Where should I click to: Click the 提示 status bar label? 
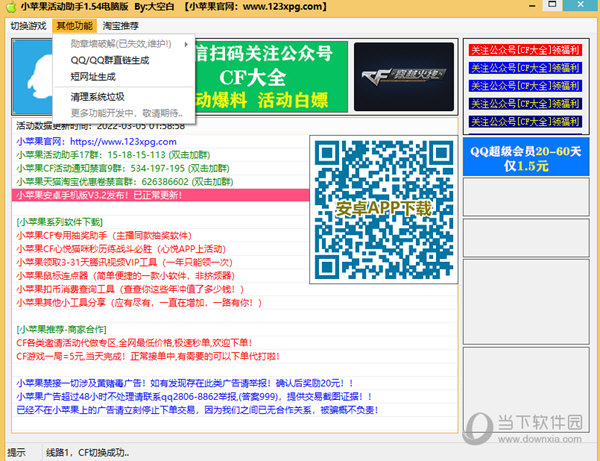(x=16, y=453)
